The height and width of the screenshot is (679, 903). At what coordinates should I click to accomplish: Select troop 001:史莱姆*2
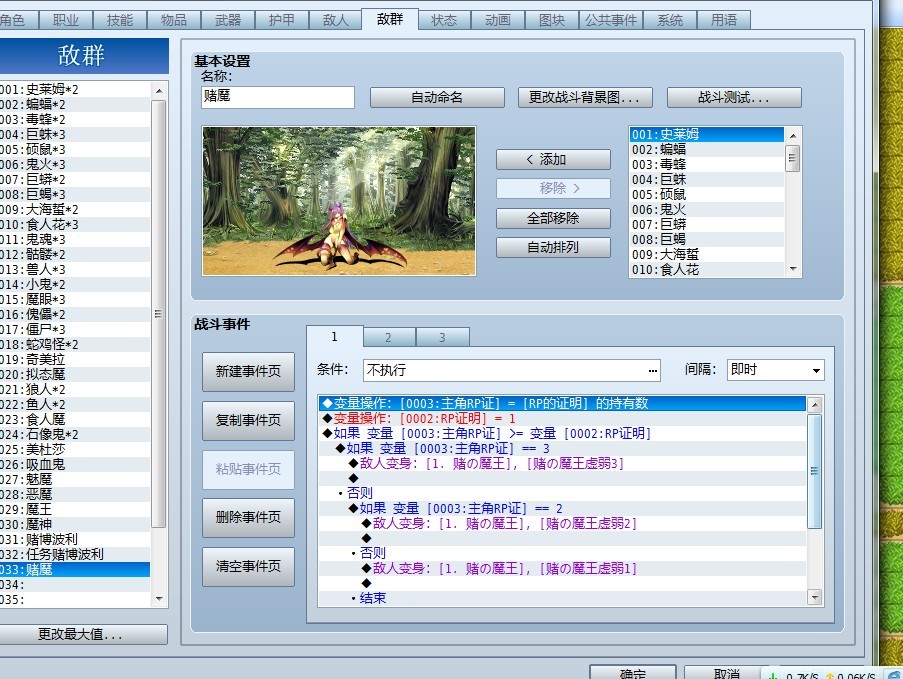[x=75, y=89]
